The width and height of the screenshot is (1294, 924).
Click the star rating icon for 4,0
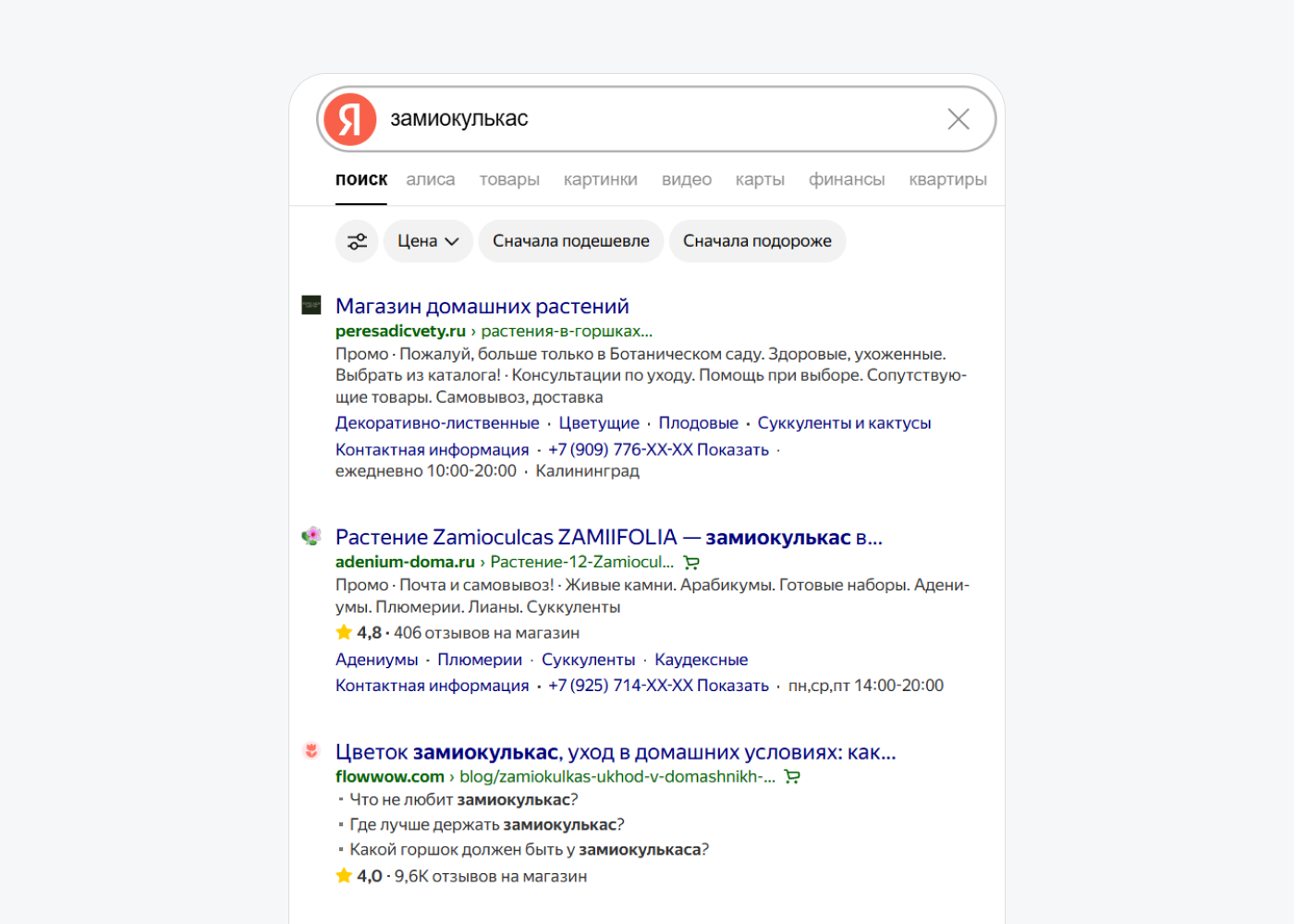[344, 875]
